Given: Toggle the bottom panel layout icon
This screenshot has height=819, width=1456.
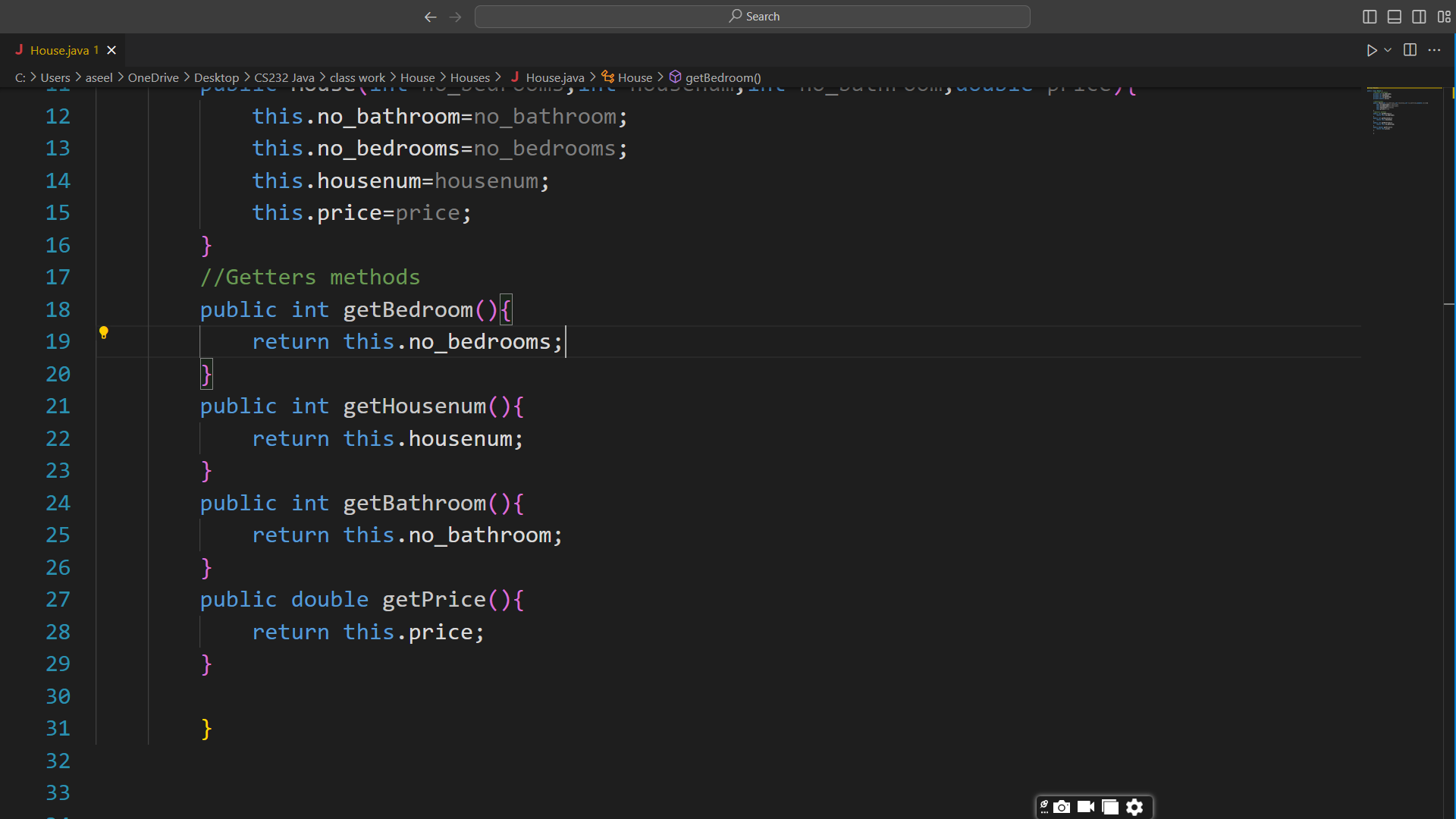Looking at the screenshot, I should point(1395,17).
